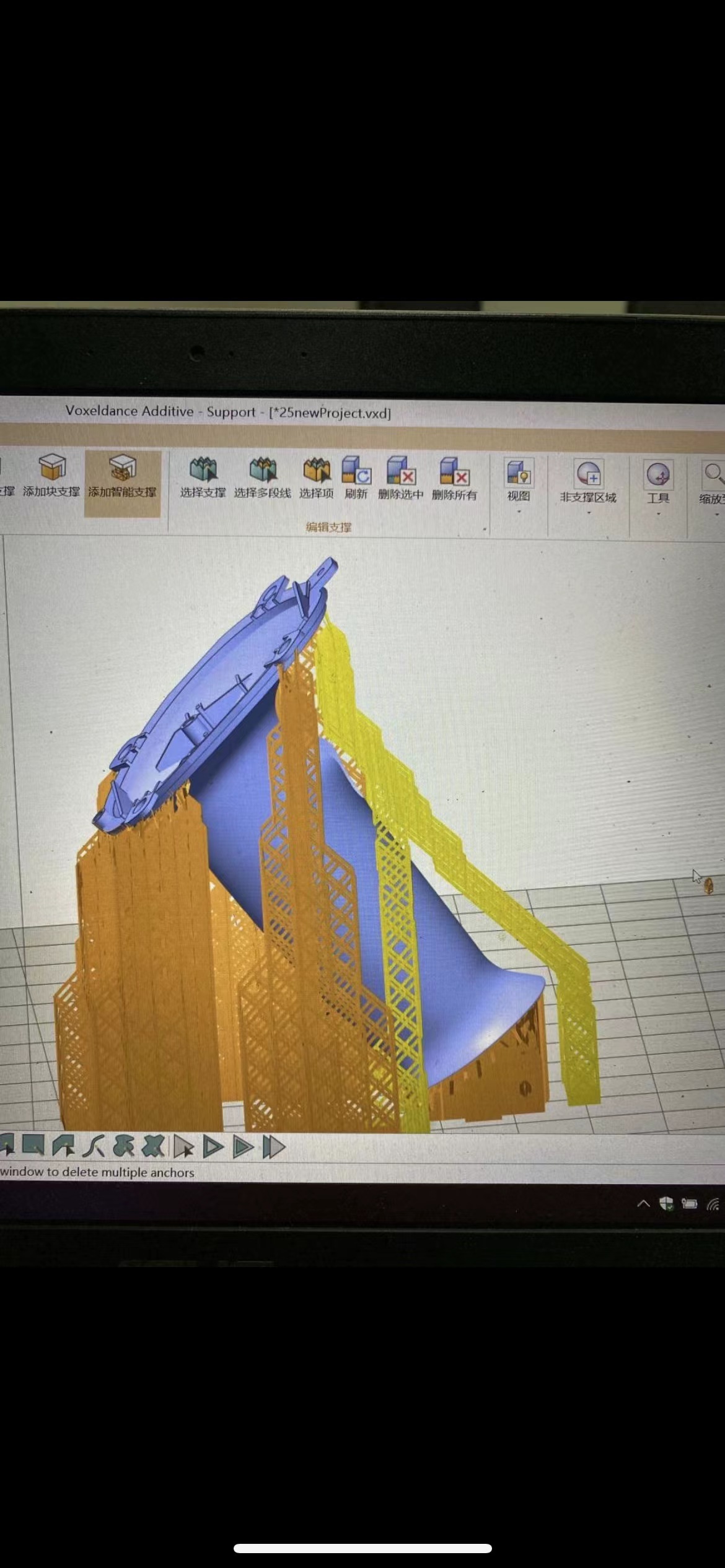Image resolution: width=725 pixels, height=1568 pixels.
Task: Click status text 'window to delete multiple anchors'
Action: coord(97,1172)
